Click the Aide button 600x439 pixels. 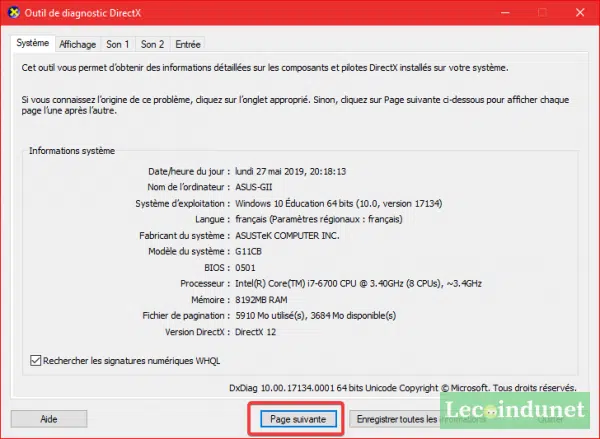coord(49,419)
